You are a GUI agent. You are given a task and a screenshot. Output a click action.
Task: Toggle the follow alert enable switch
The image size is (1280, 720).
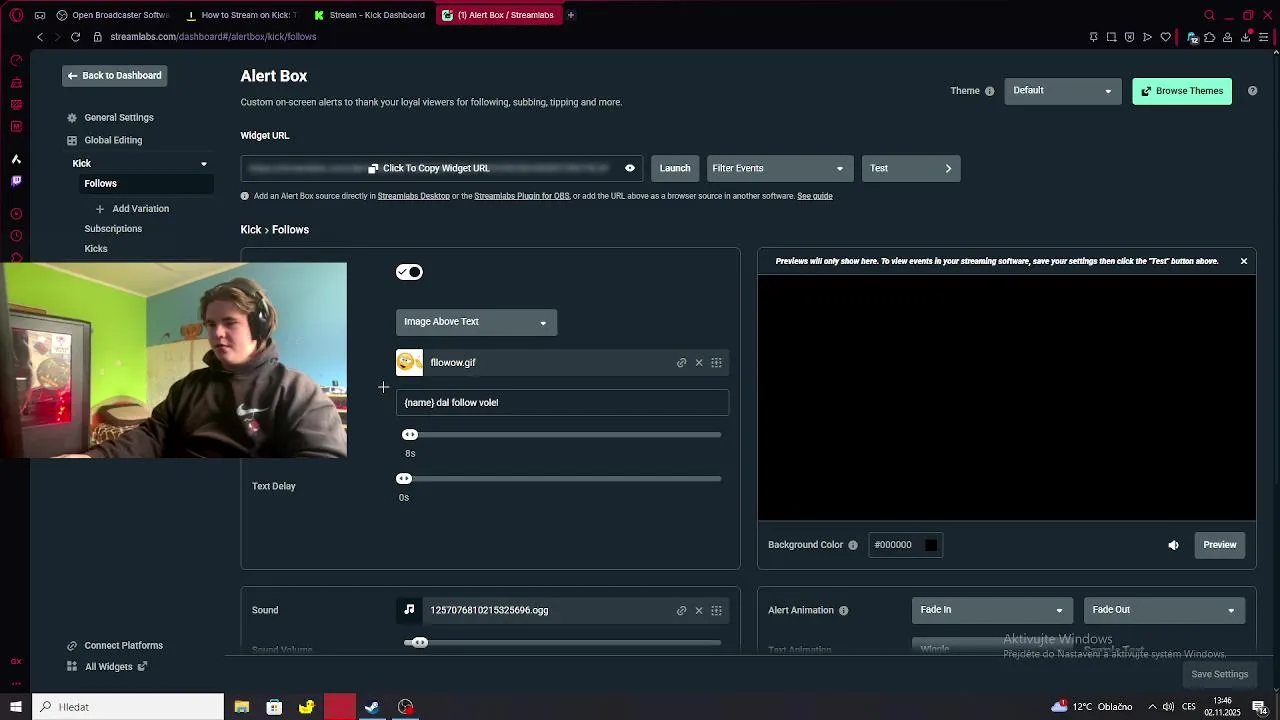[x=409, y=272]
